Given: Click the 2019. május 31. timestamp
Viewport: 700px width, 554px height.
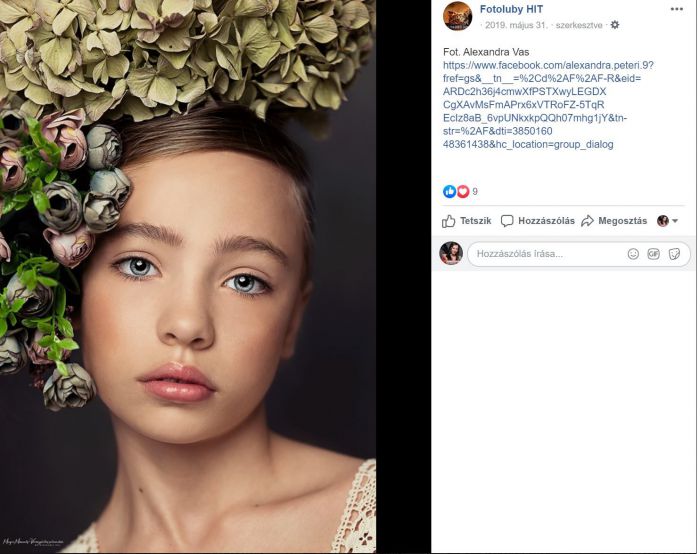Looking at the screenshot, I should (516, 25).
